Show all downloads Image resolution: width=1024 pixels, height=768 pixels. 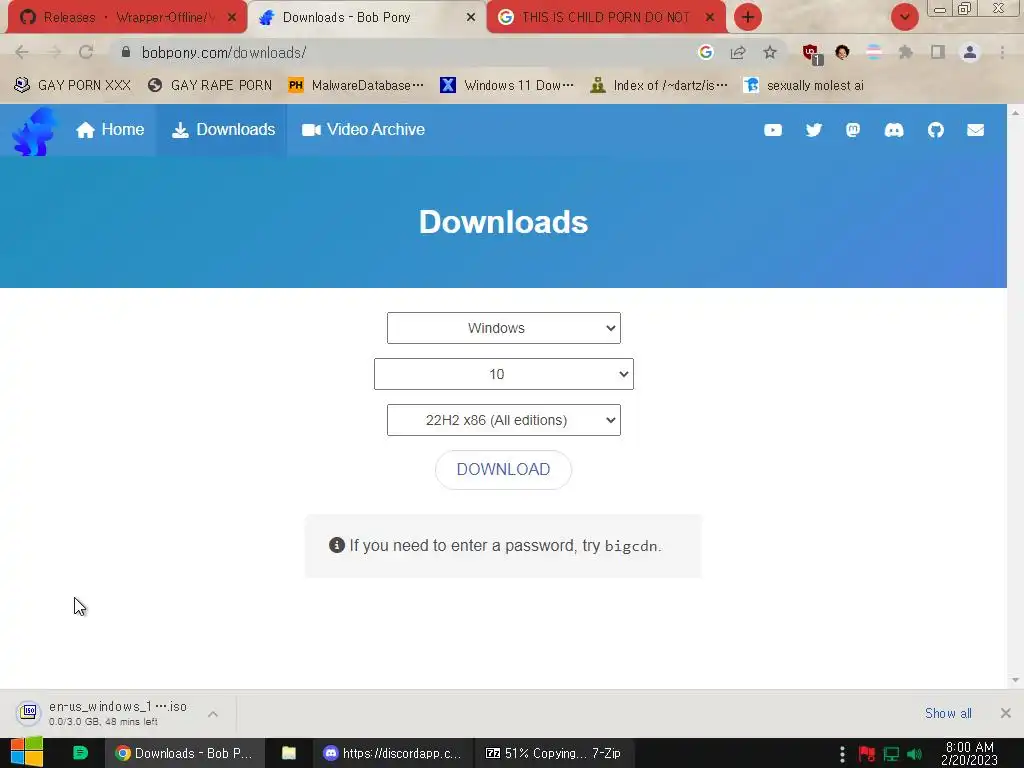click(948, 713)
